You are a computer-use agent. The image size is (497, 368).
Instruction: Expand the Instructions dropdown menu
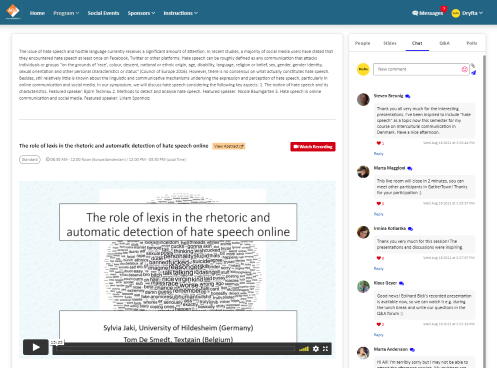pyautogui.click(x=180, y=13)
